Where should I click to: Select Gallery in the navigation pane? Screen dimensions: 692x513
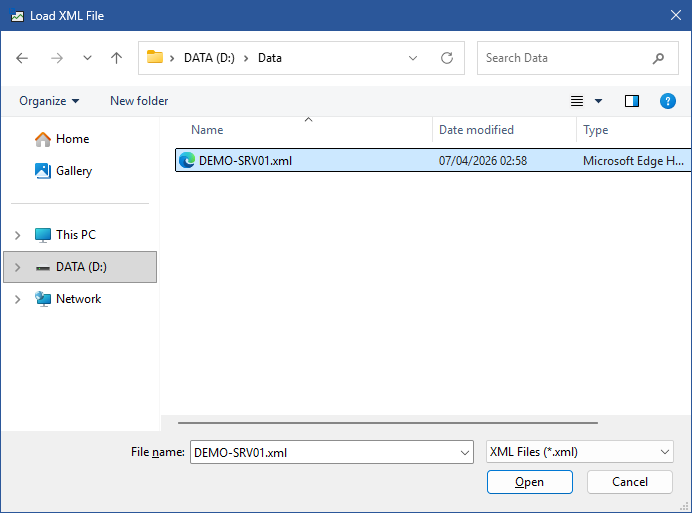point(74,171)
